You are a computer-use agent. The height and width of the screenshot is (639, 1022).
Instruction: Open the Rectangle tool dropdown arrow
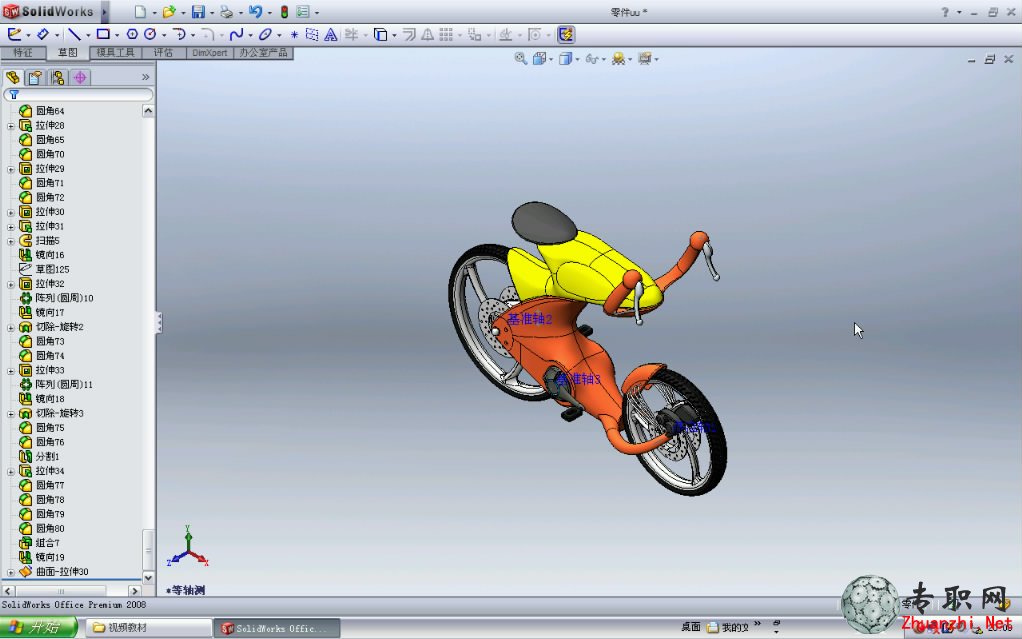[x=117, y=35]
